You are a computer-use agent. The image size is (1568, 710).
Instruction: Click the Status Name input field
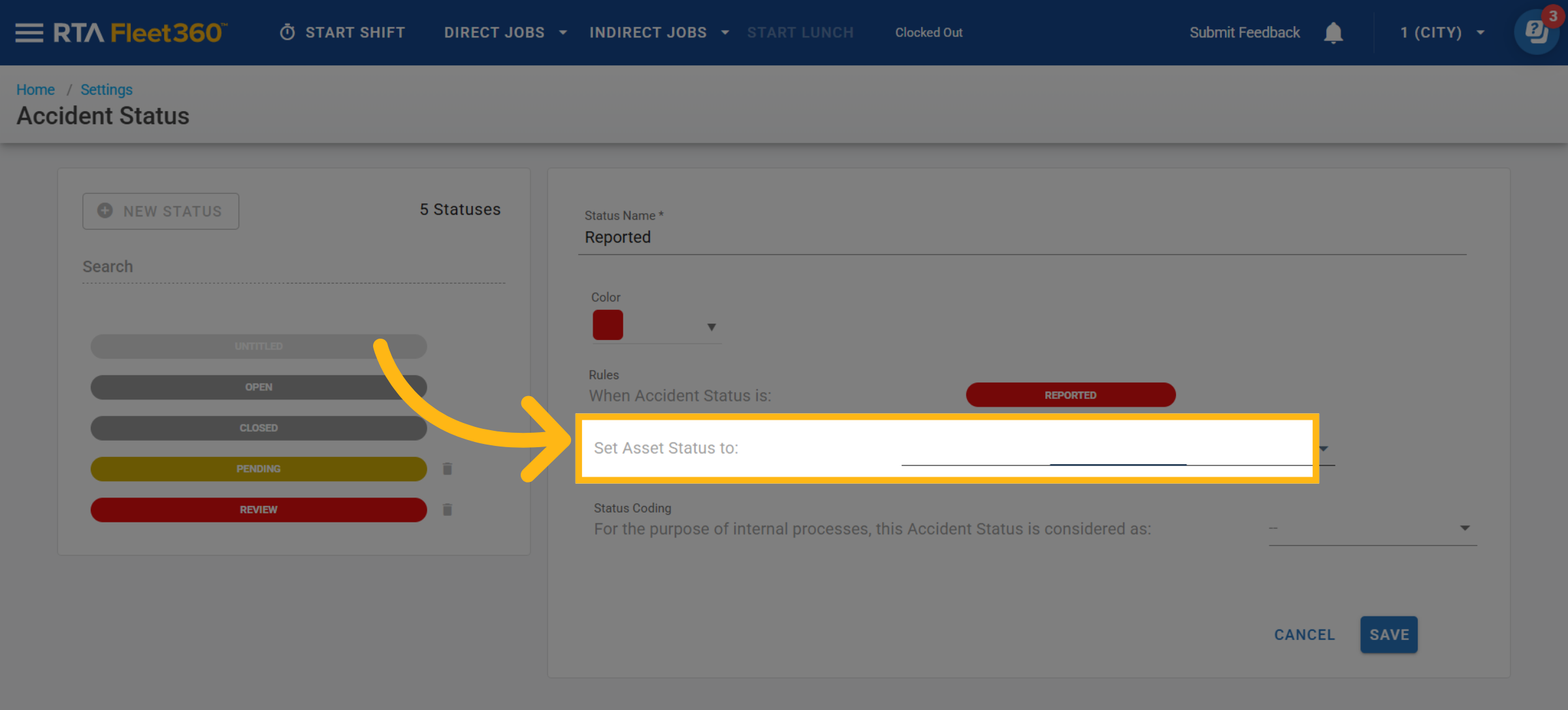click(x=1022, y=237)
